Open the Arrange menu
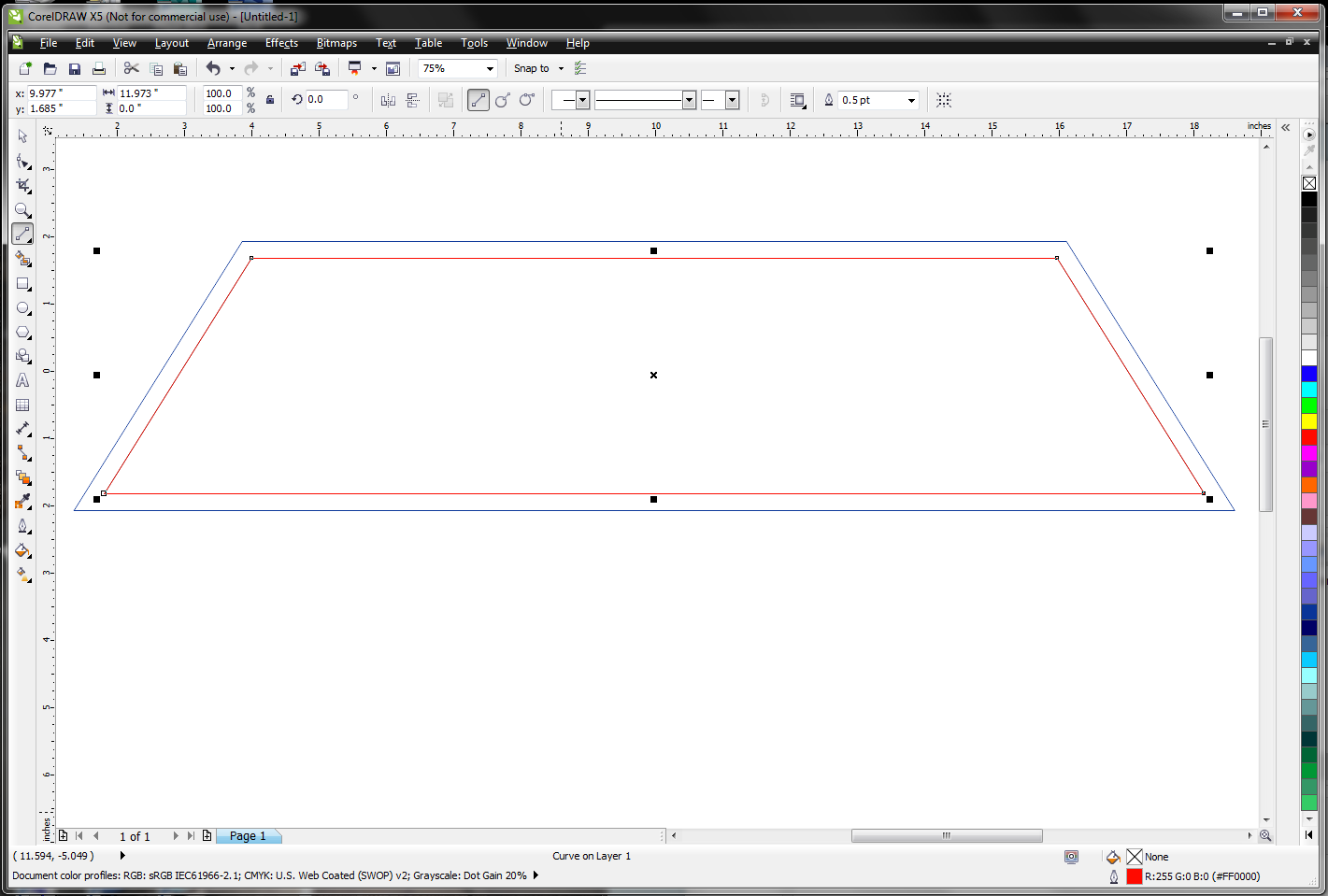1328x896 pixels. (227, 43)
